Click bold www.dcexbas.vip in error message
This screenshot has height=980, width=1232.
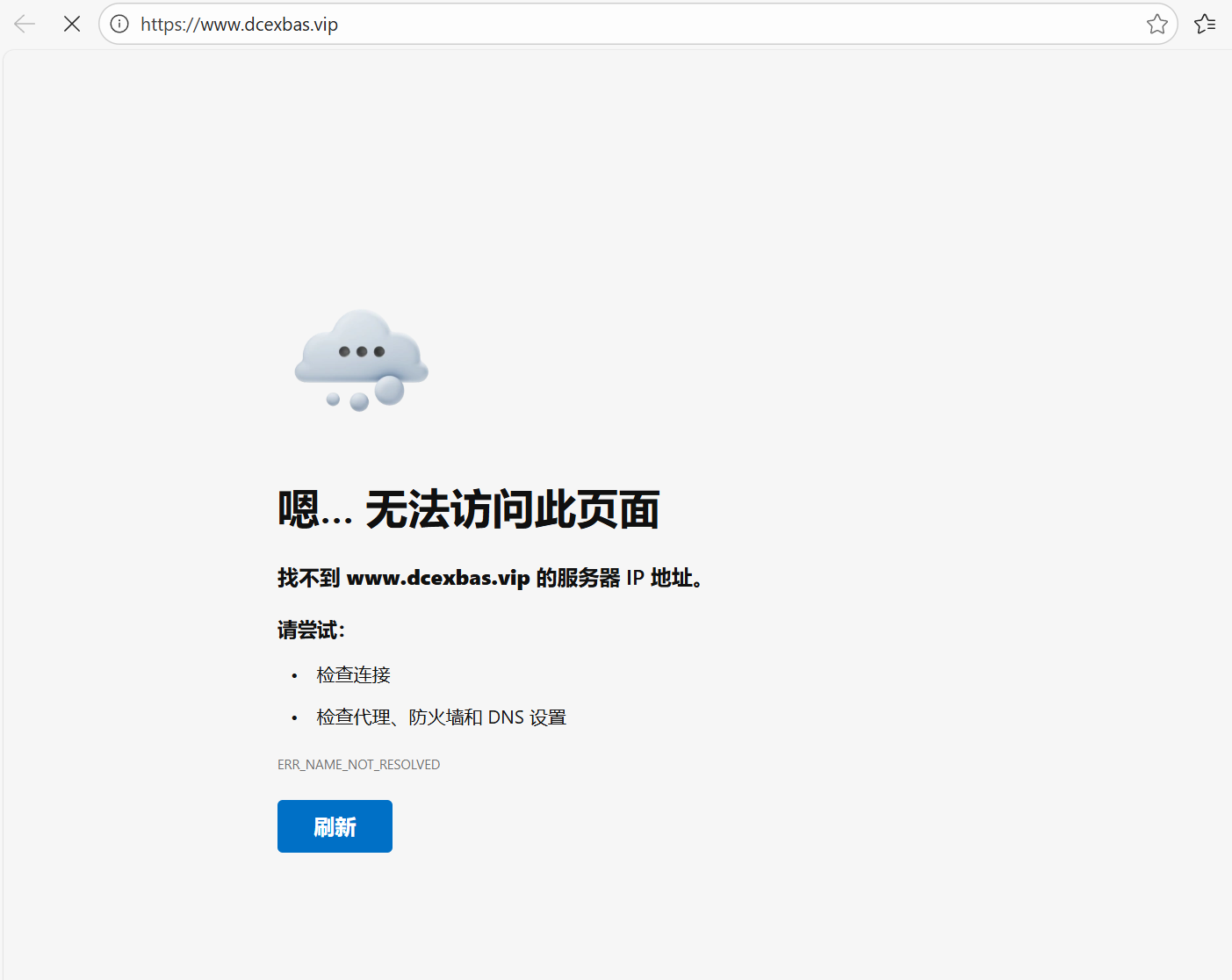pos(438,578)
